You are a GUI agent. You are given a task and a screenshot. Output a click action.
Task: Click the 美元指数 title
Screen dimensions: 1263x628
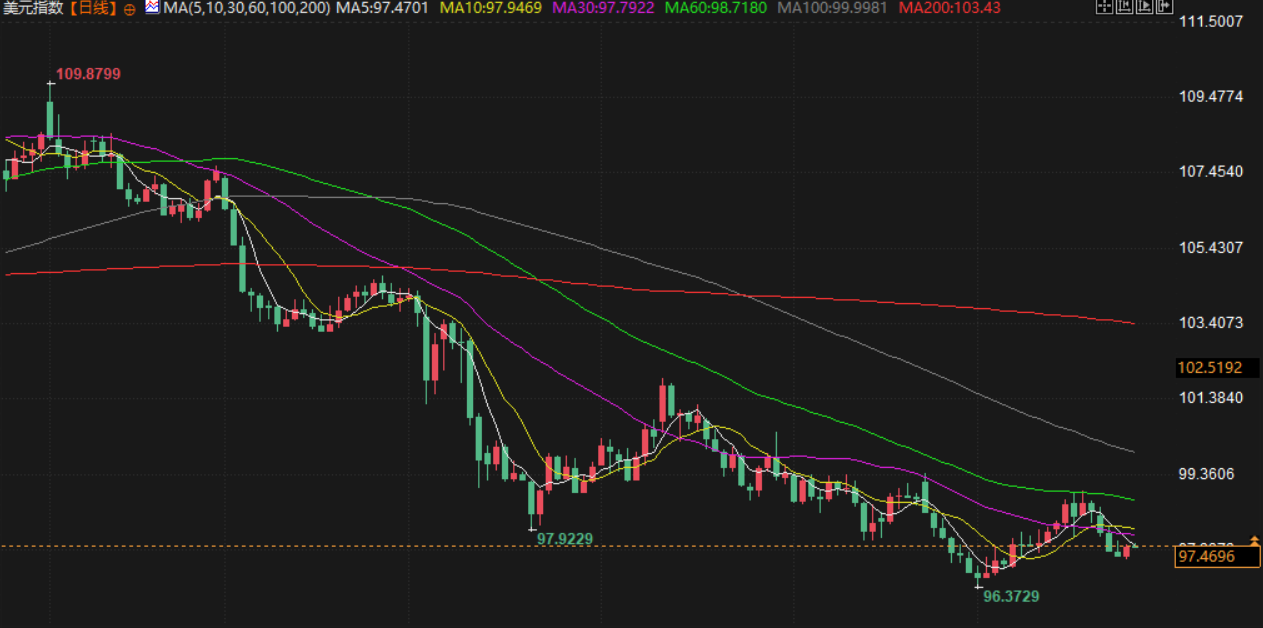tap(35, 8)
